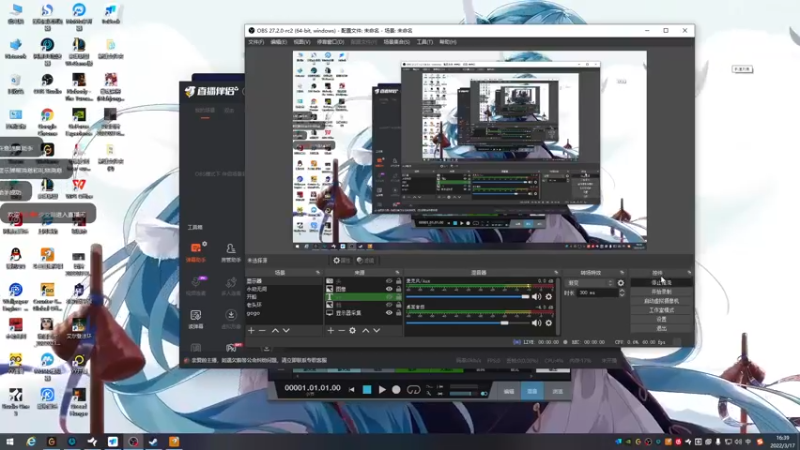Open 帮助(H) menu in OBS
Image resolution: width=800 pixels, height=450 pixels.
coord(448,42)
